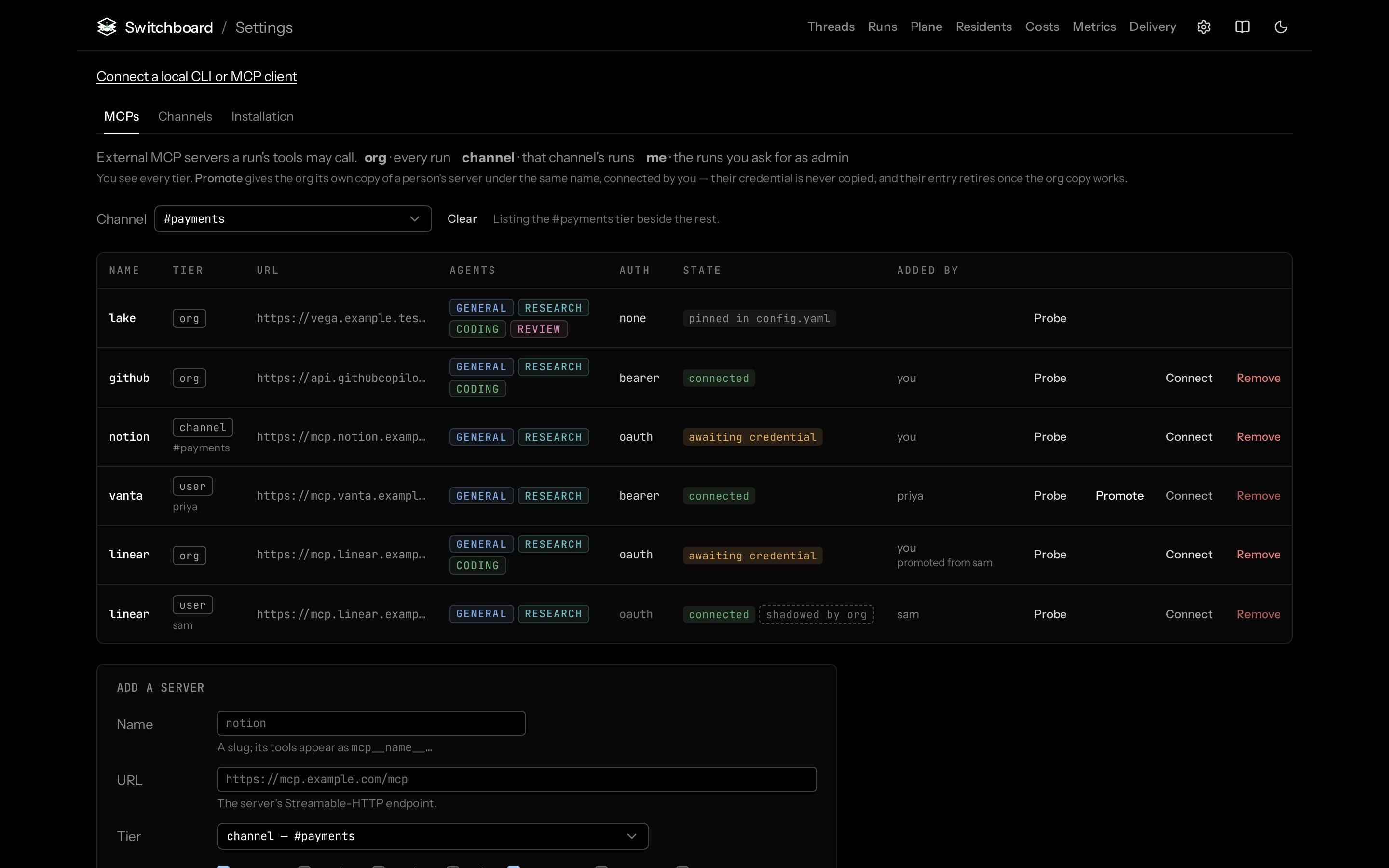Remove the vanta server
1389x868 pixels.
(x=1258, y=495)
